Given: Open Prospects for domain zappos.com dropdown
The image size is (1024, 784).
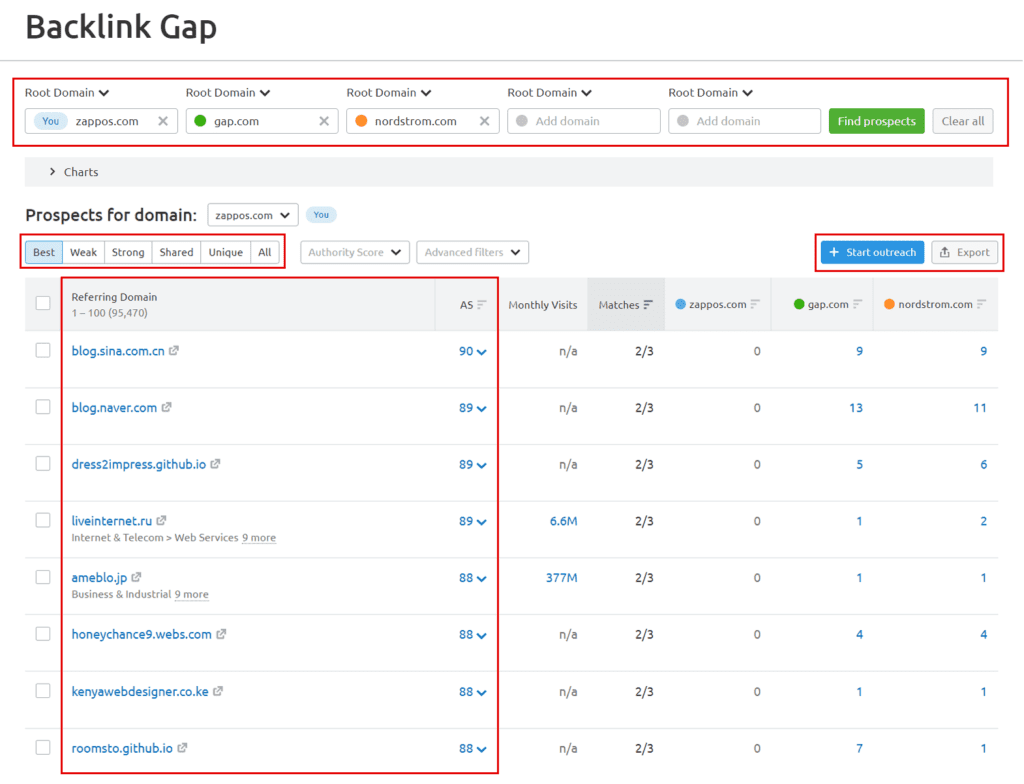Looking at the screenshot, I should pyautogui.click(x=253, y=215).
